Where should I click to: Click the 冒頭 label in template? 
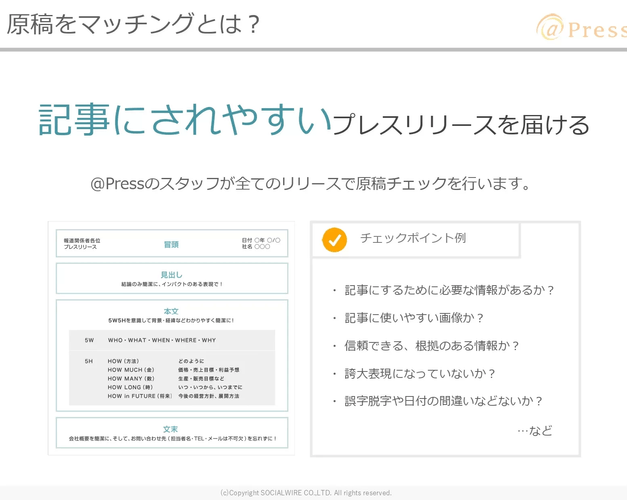pyautogui.click(x=171, y=244)
